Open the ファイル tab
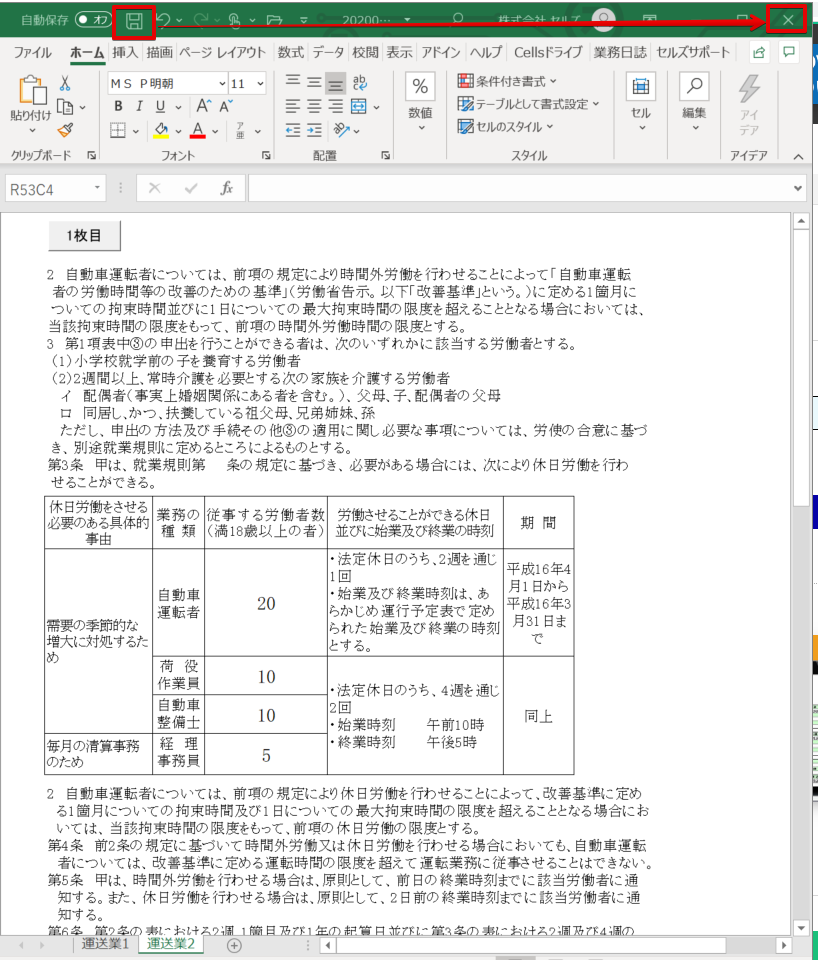Image resolution: width=818 pixels, height=960 pixels. [32, 53]
